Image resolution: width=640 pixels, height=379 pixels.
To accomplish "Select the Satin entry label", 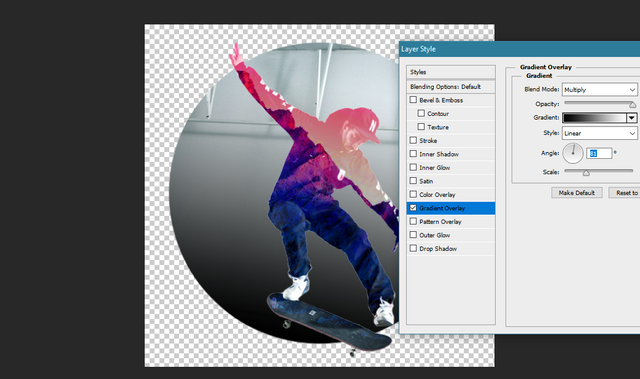I will click(426, 181).
